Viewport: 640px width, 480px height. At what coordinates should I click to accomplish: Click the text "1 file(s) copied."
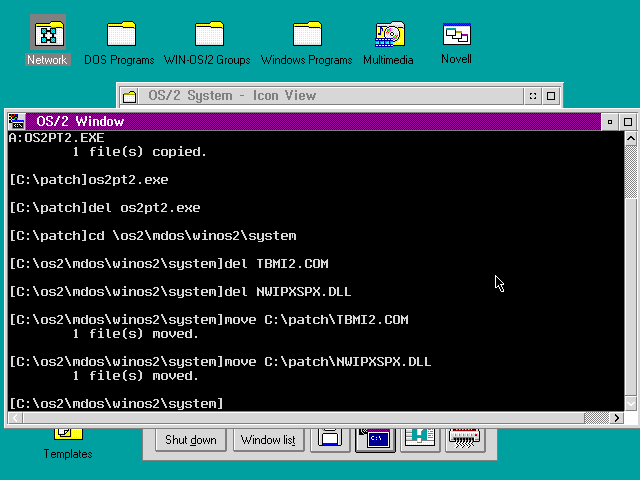(x=140, y=152)
